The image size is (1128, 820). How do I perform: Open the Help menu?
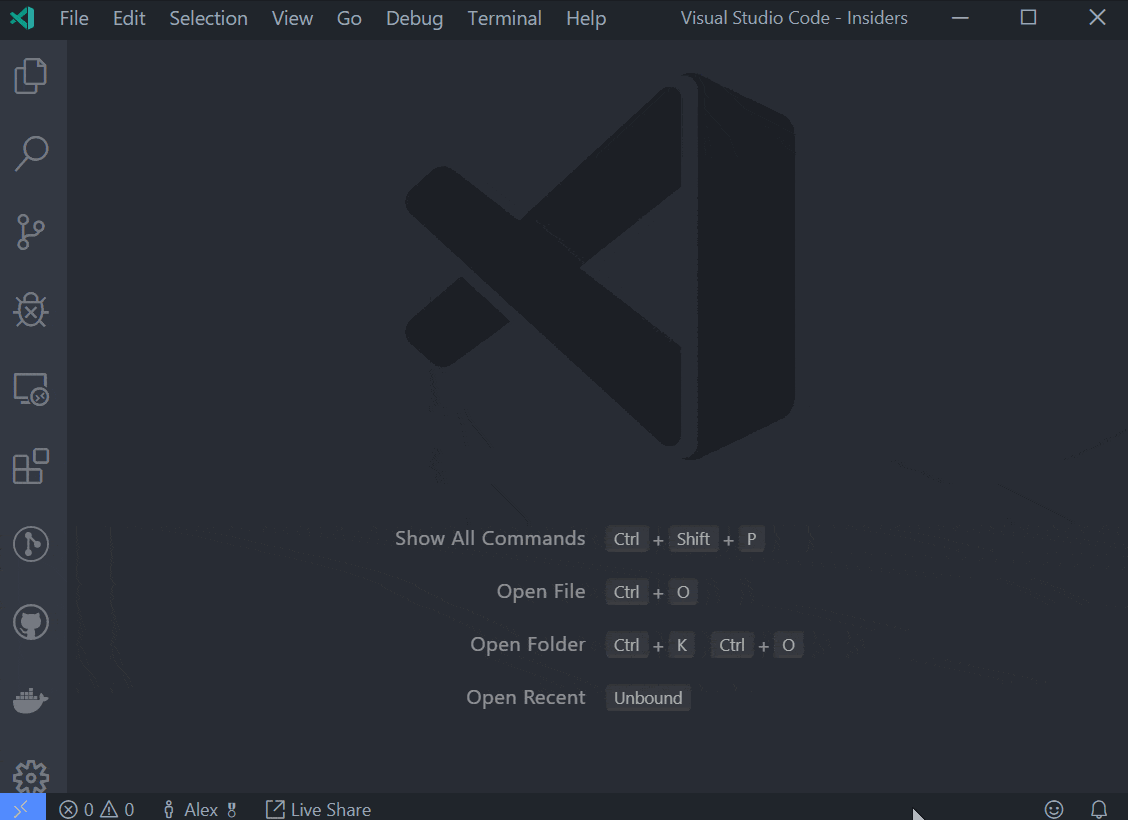point(586,18)
